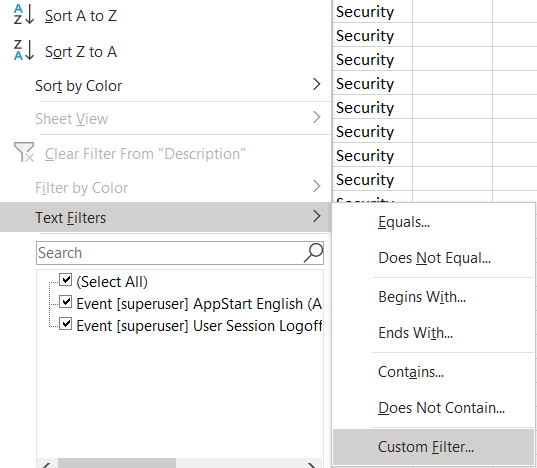Choose the Begins With... filter
The height and width of the screenshot is (468, 537).
[422, 297]
